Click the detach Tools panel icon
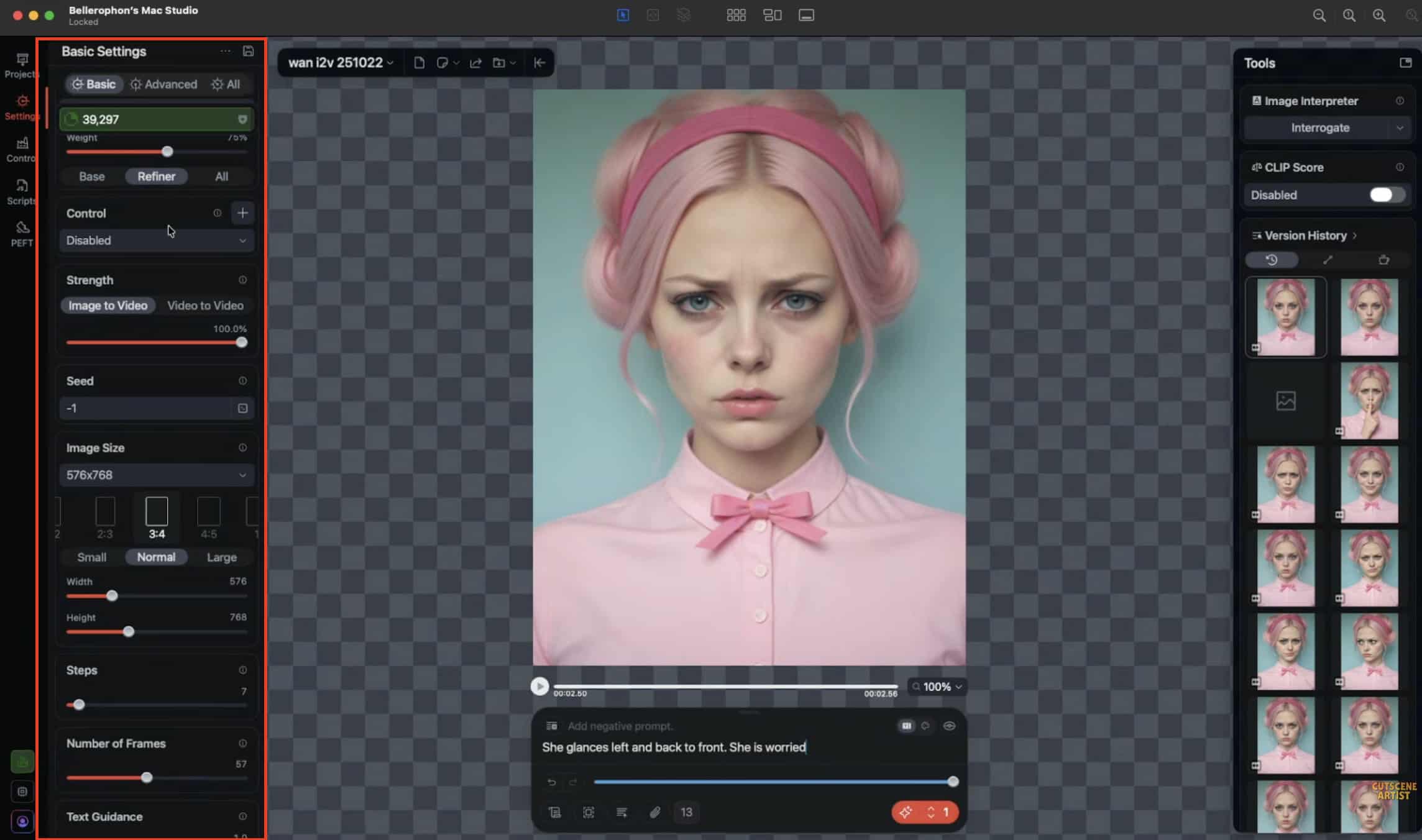1422x840 pixels. click(1405, 63)
